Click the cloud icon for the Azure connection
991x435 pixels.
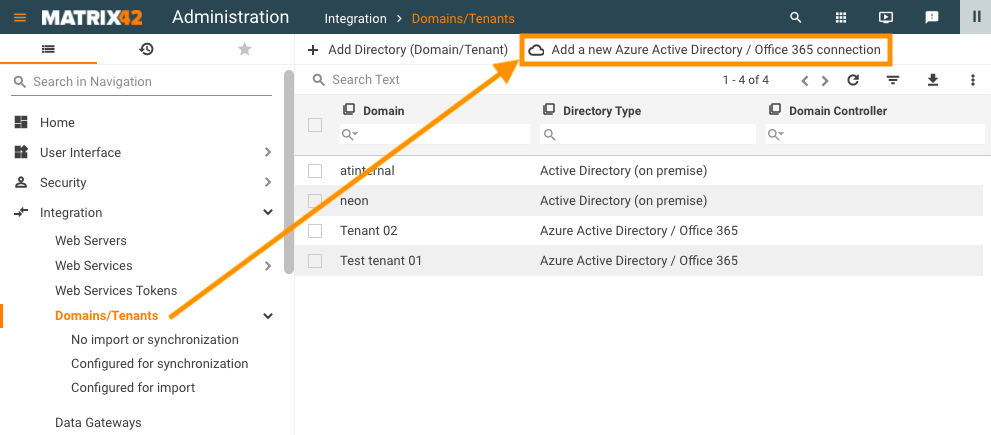tap(536, 51)
